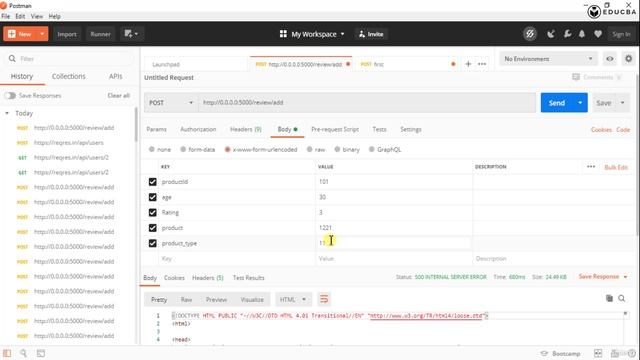
Task: Open the Cookies link near Code
Action: [x=601, y=129]
